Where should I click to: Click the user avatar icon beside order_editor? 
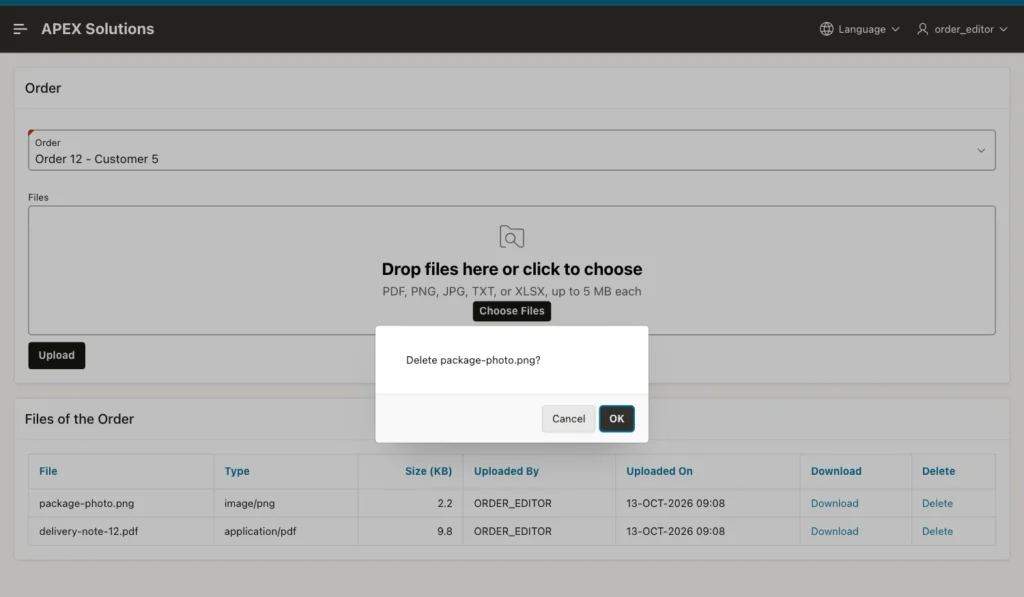[922, 29]
